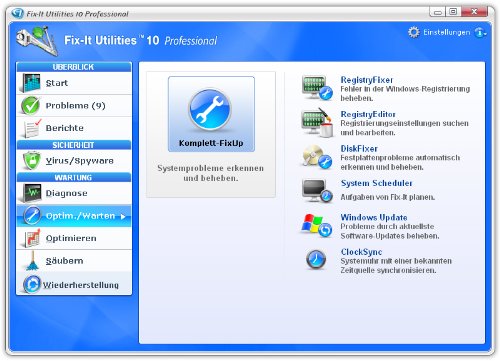Minimize the Fix-It Utilities window
The image size is (500, 361).
coord(438,12)
